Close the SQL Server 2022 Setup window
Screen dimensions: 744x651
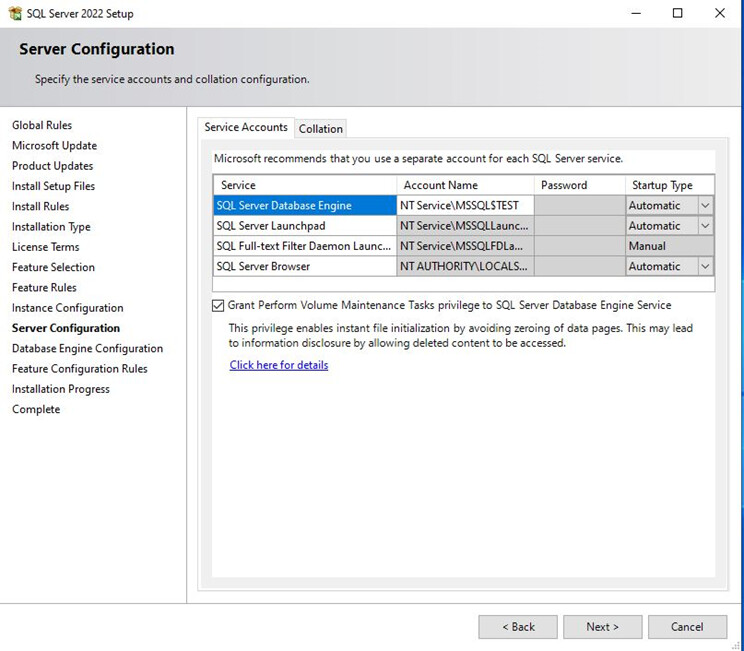pyautogui.click(x=720, y=13)
